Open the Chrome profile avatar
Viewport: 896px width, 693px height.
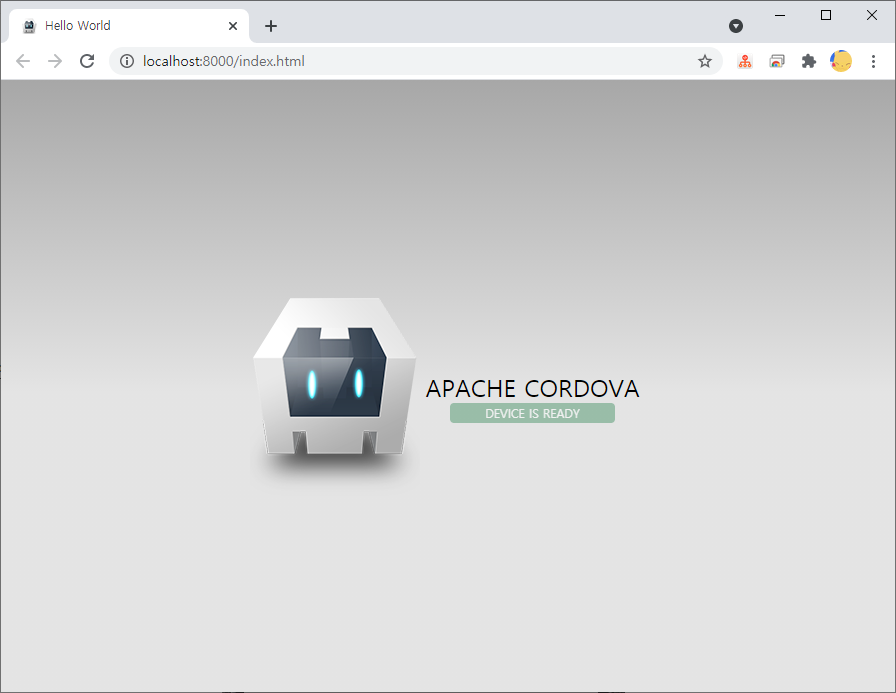click(841, 61)
